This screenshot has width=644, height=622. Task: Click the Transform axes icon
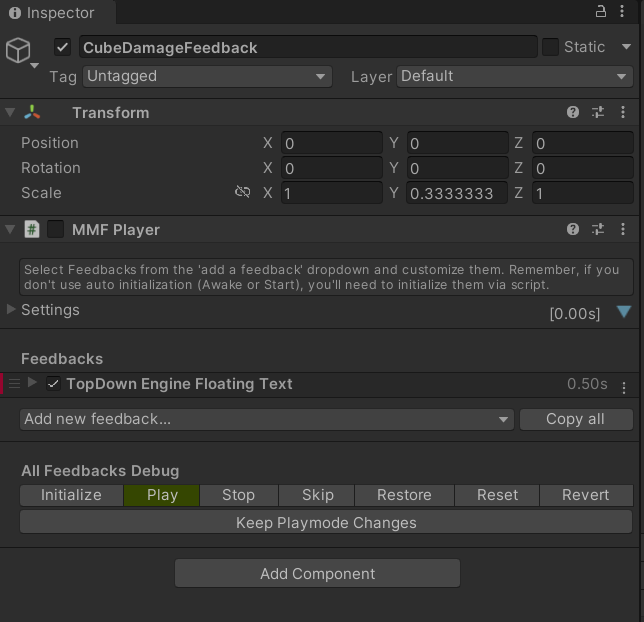(32, 112)
